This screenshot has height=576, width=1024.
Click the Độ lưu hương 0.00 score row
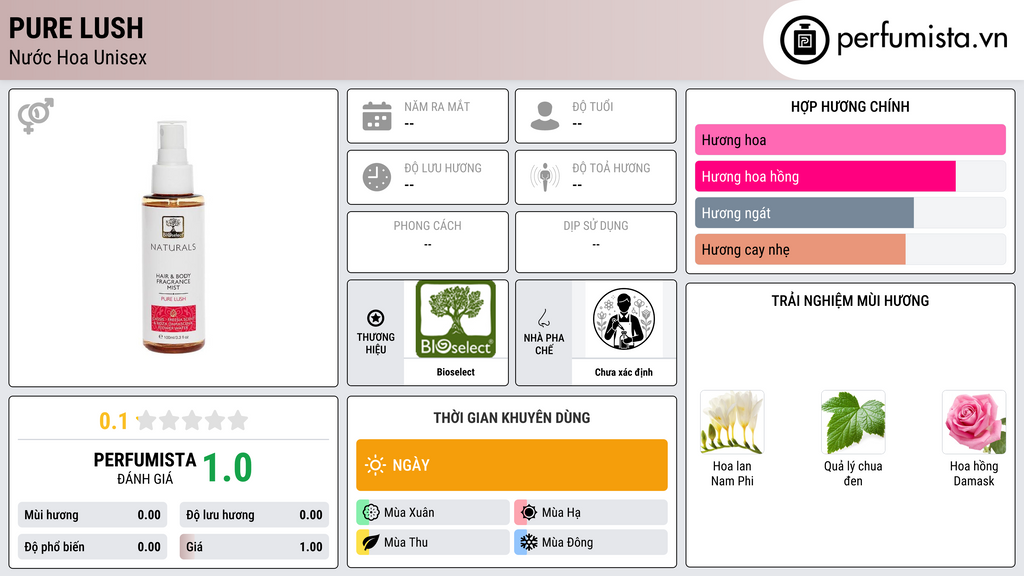[254, 515]
